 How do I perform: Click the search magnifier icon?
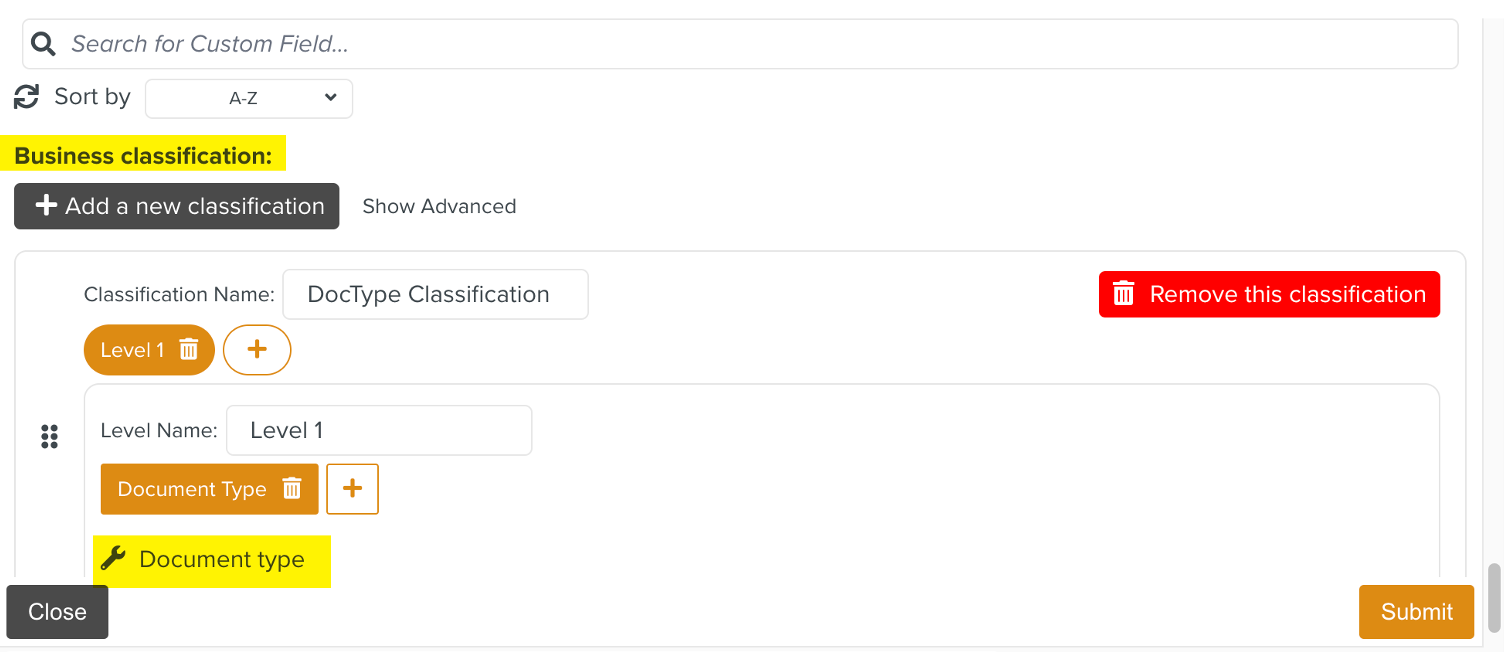pyautogui.click(x=43, y=43)
